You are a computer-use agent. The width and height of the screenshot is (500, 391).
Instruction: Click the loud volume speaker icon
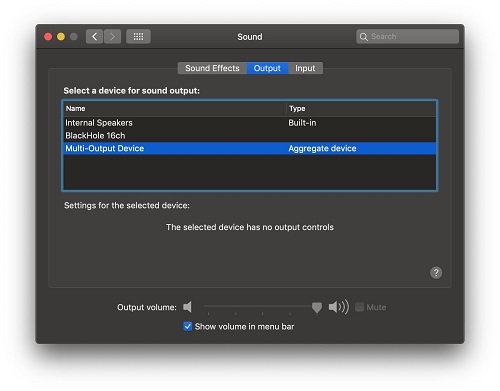(x=339, y=307)
